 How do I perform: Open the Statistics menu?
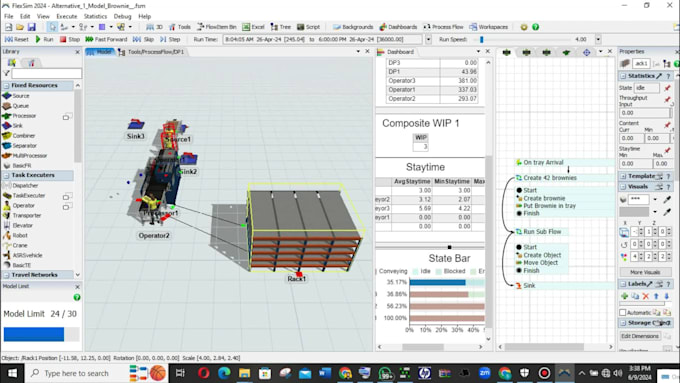pyautogui.click(x=95, y=16)
